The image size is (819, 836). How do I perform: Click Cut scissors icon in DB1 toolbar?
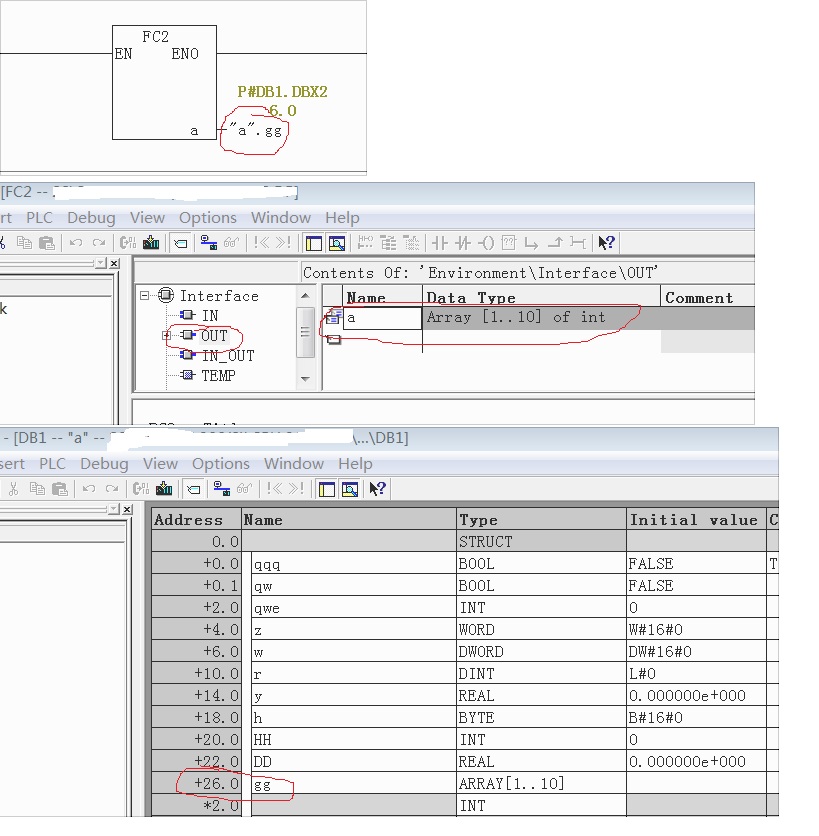(x=14, y=489)
